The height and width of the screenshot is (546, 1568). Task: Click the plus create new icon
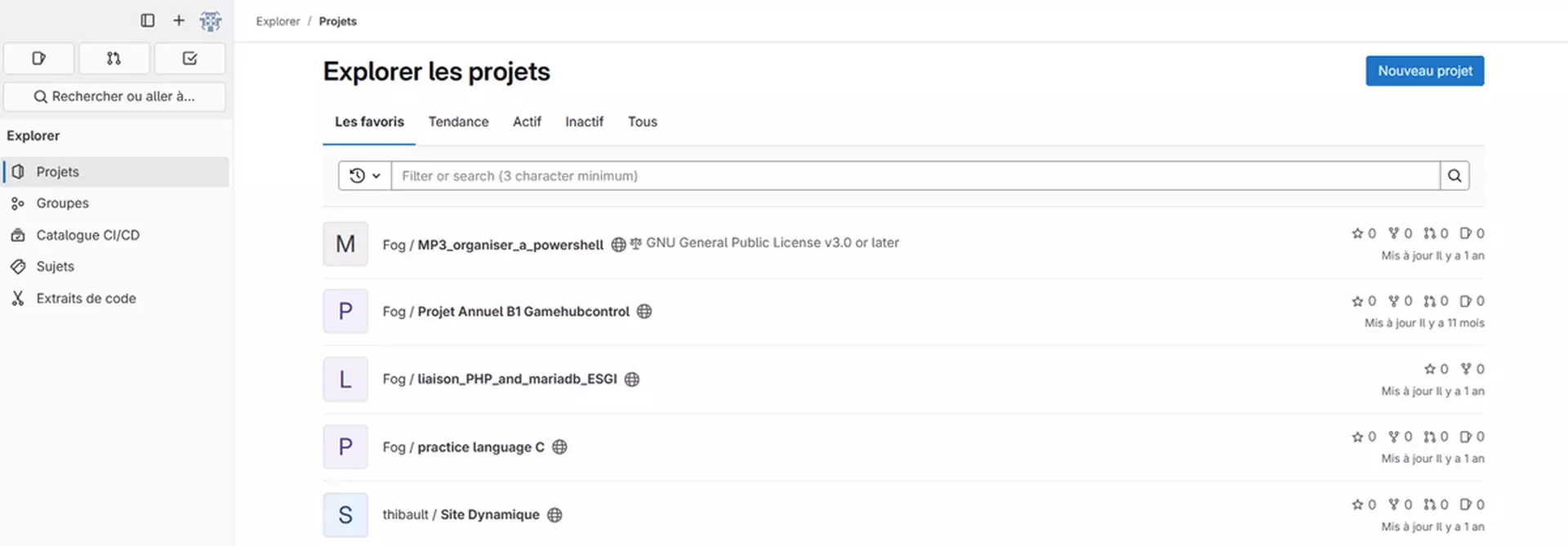[x=179, y=20]
